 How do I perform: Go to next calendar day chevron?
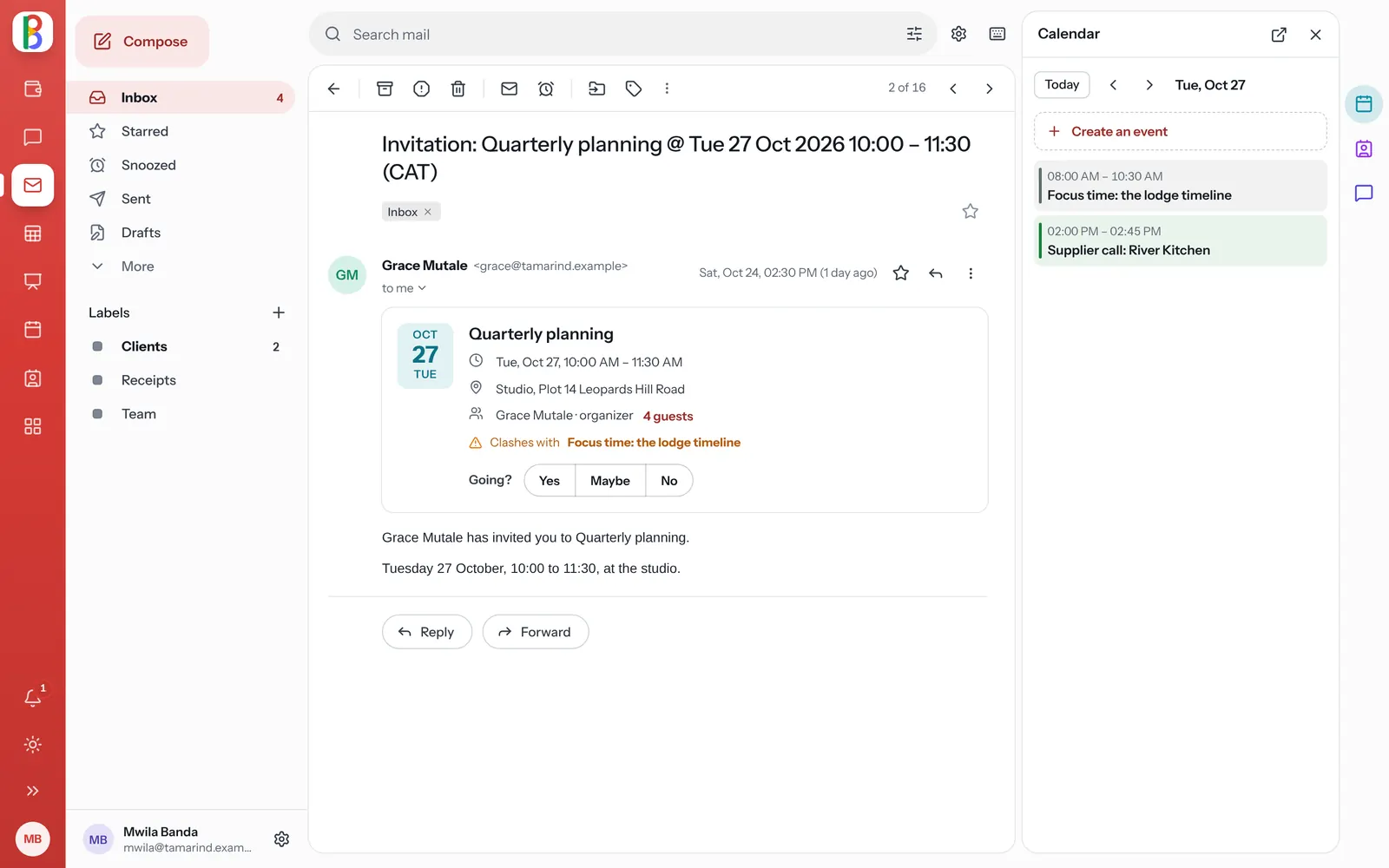(1149, 85)
